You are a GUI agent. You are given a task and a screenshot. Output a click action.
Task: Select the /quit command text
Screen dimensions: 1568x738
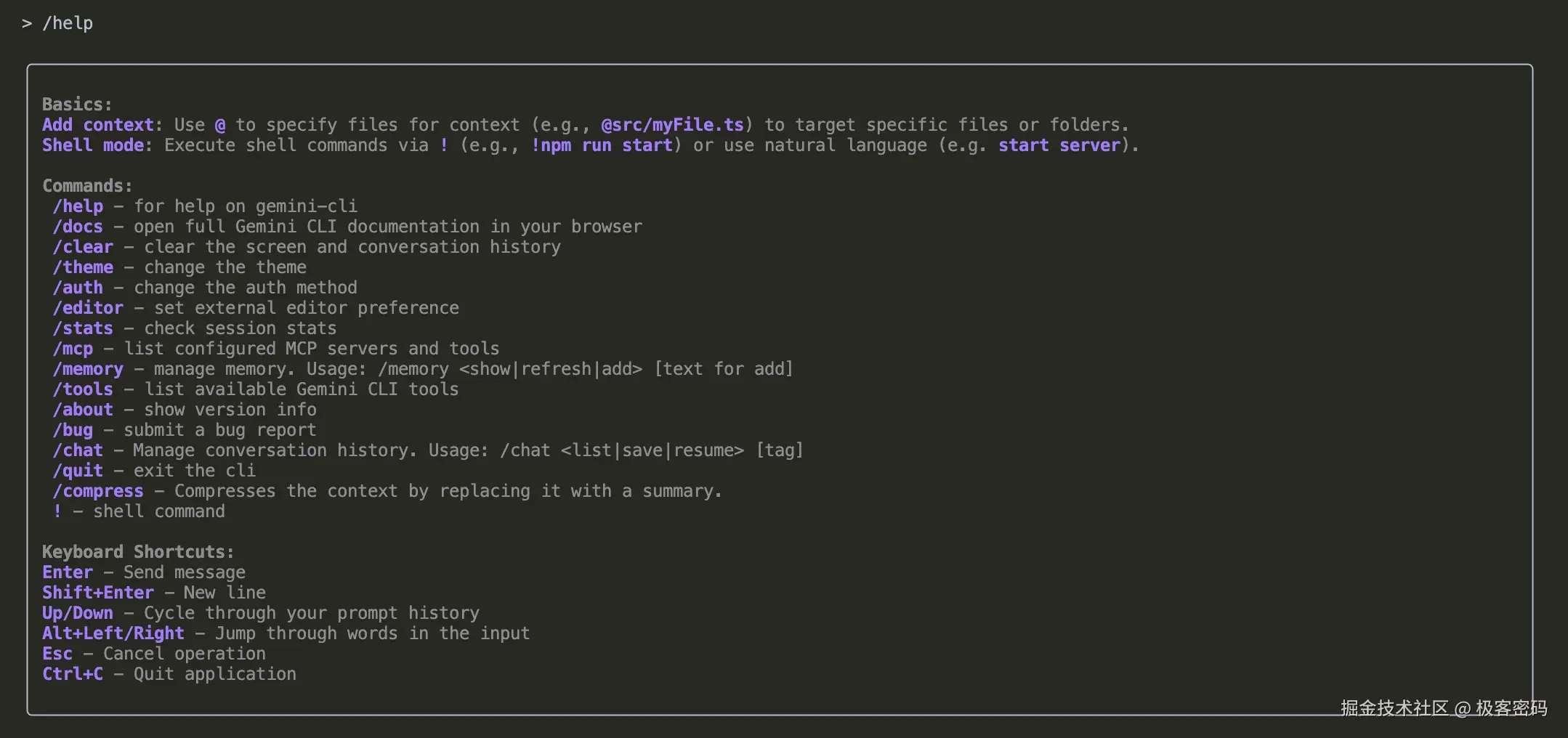tap(77, 471)
